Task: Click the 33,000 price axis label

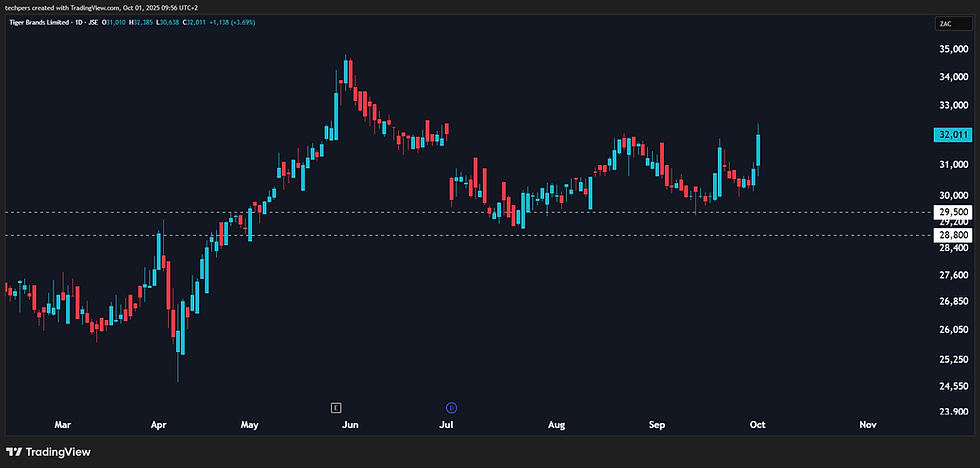Action: (x=954, y=106)
